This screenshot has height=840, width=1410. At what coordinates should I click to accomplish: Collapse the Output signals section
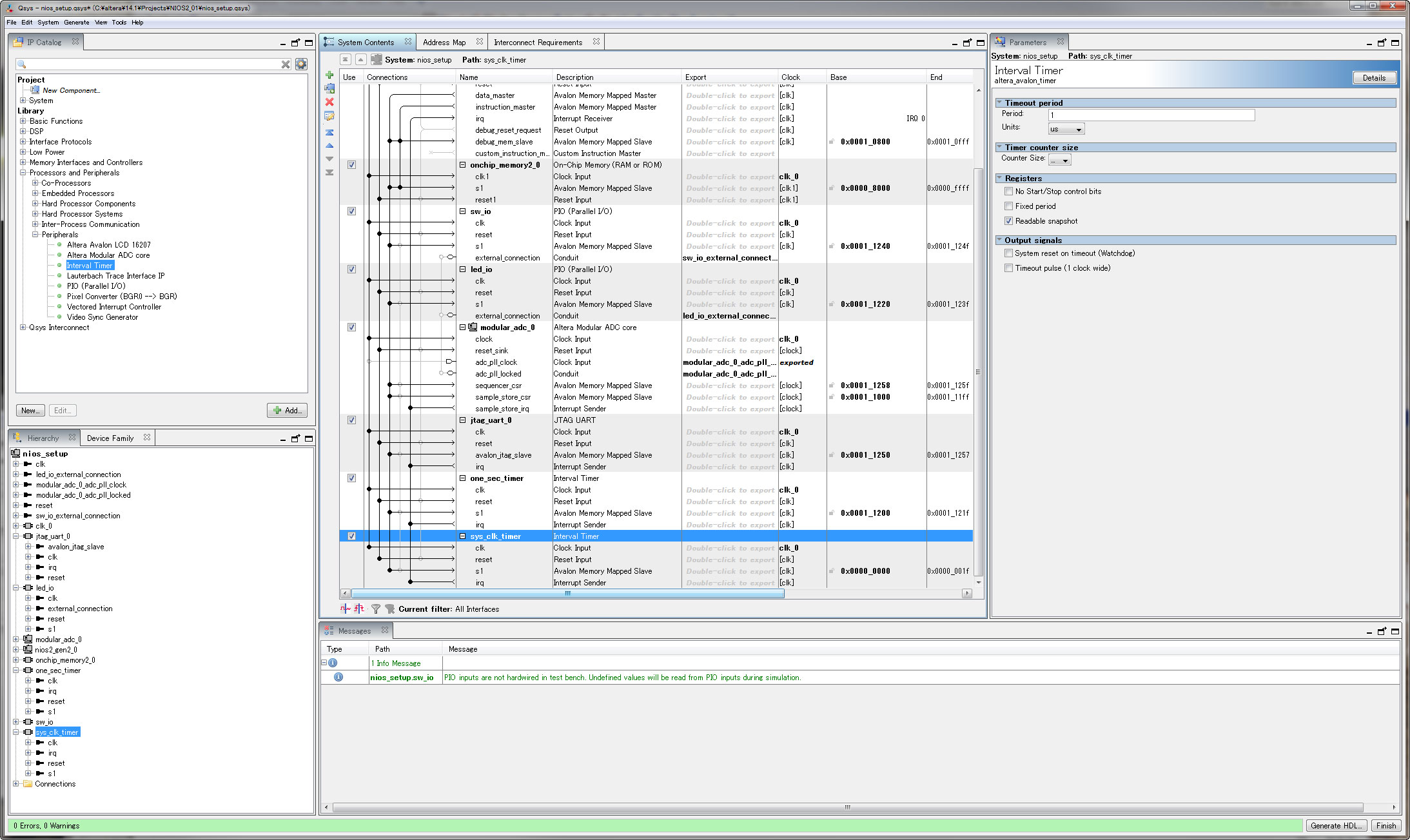click(x=999, y=240)
